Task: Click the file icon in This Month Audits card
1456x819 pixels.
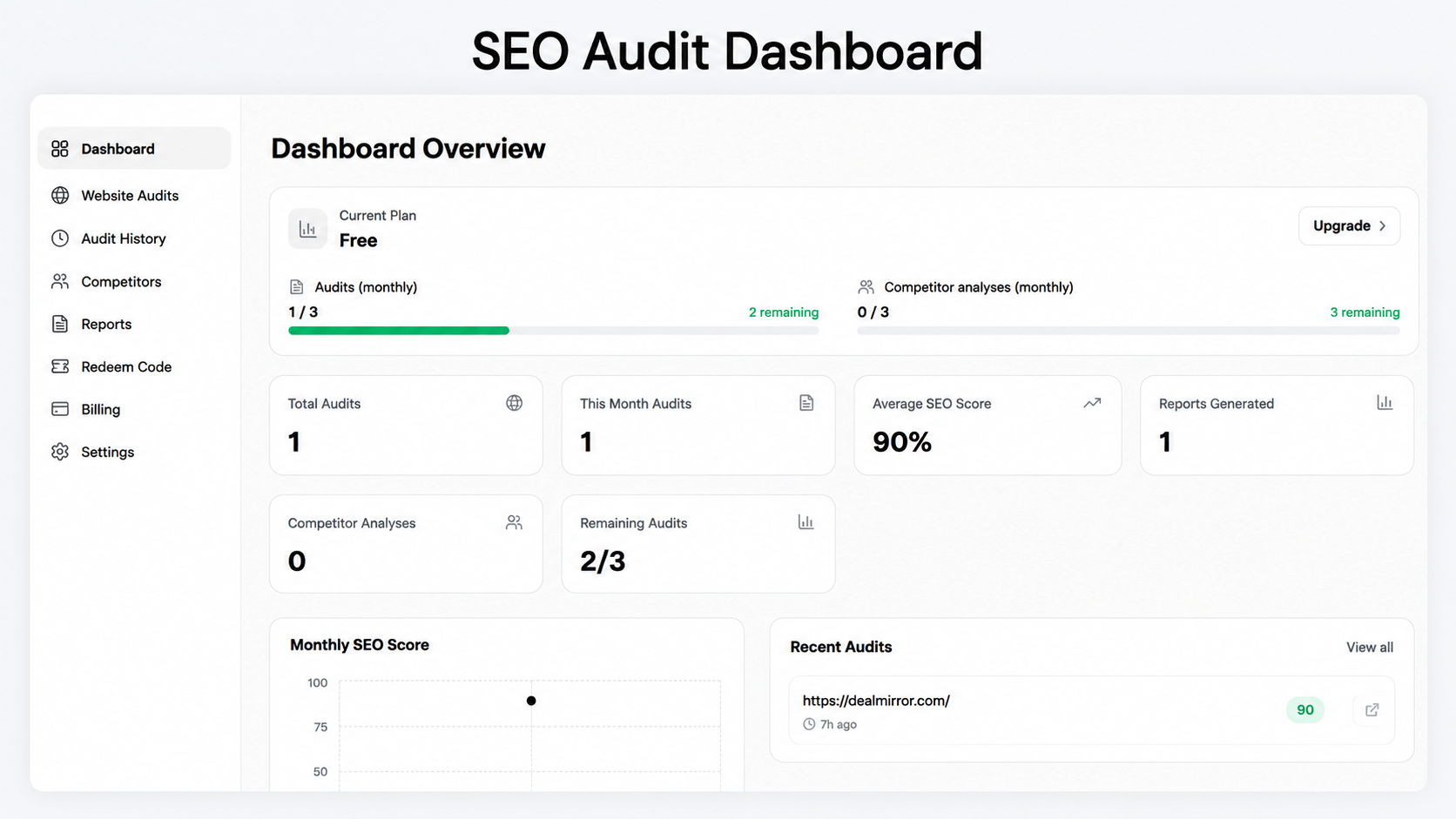Action: [806, 402]
